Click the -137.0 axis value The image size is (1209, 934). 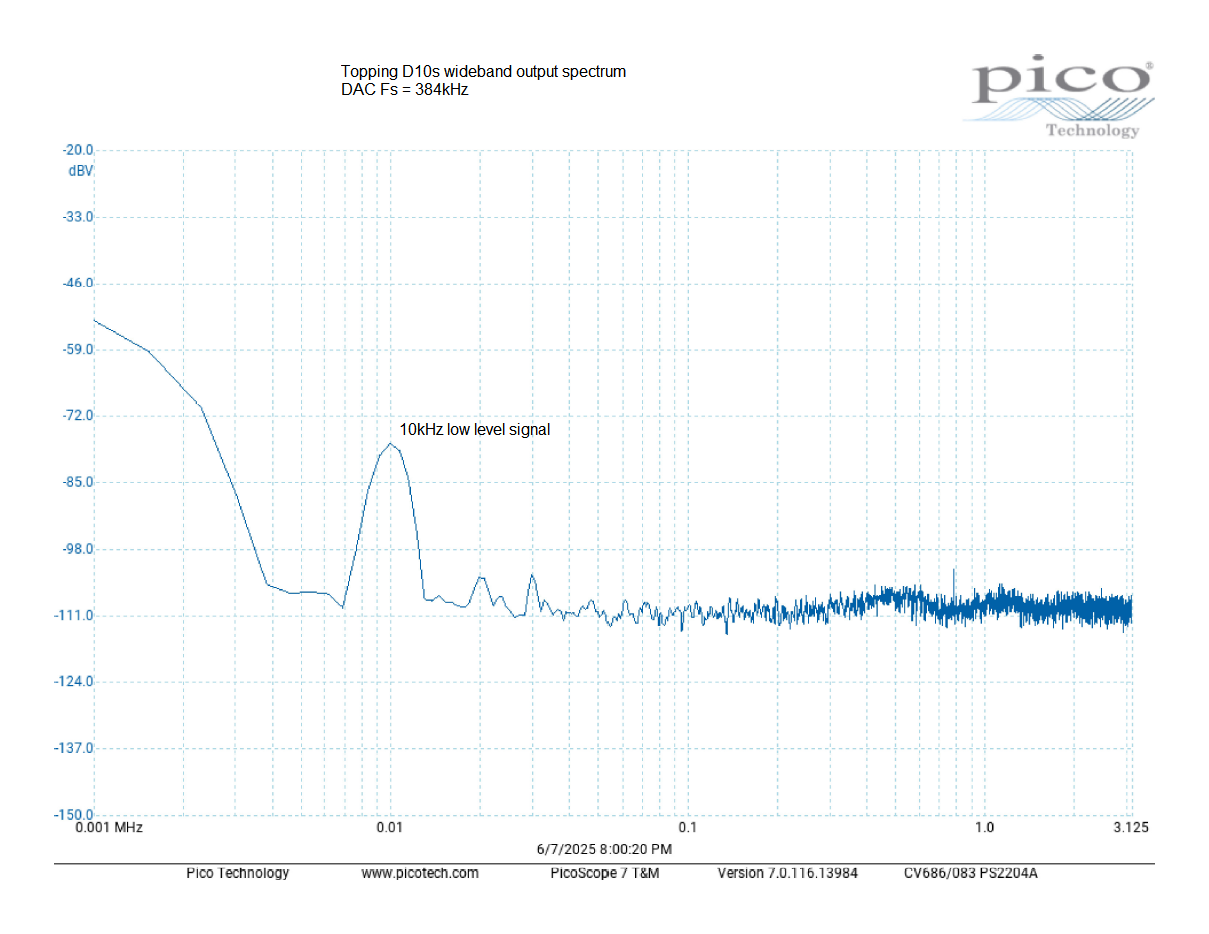(75, 747)
